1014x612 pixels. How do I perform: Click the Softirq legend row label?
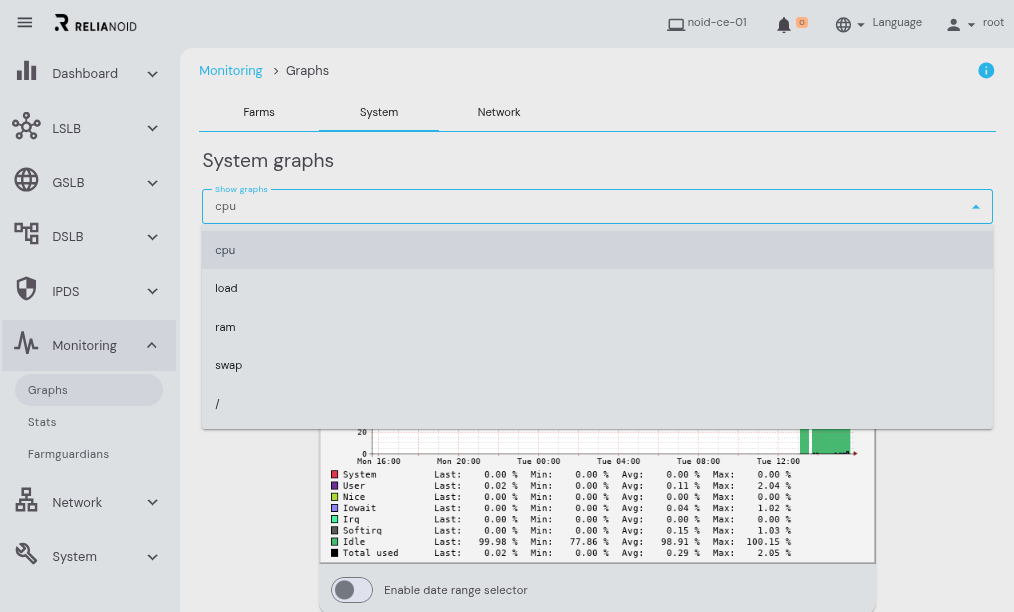coord(362,530)
